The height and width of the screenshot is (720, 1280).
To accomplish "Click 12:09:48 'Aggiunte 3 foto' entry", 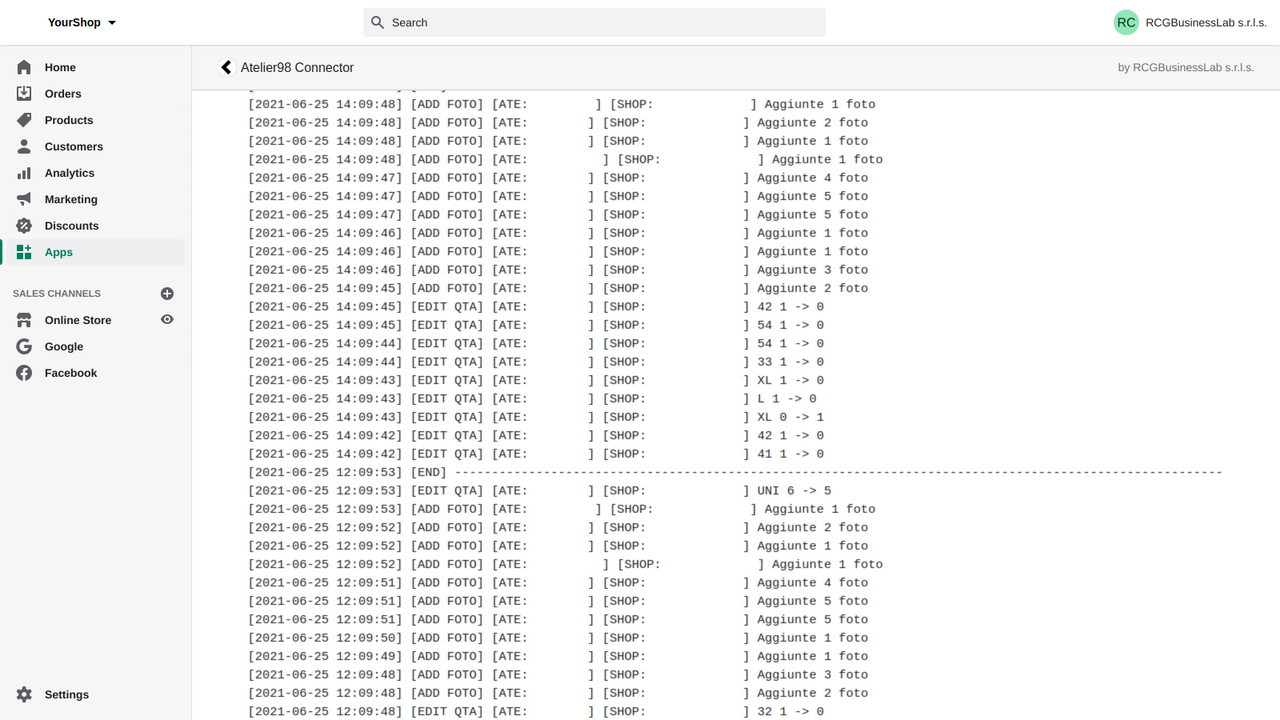I will coord(558,675).
